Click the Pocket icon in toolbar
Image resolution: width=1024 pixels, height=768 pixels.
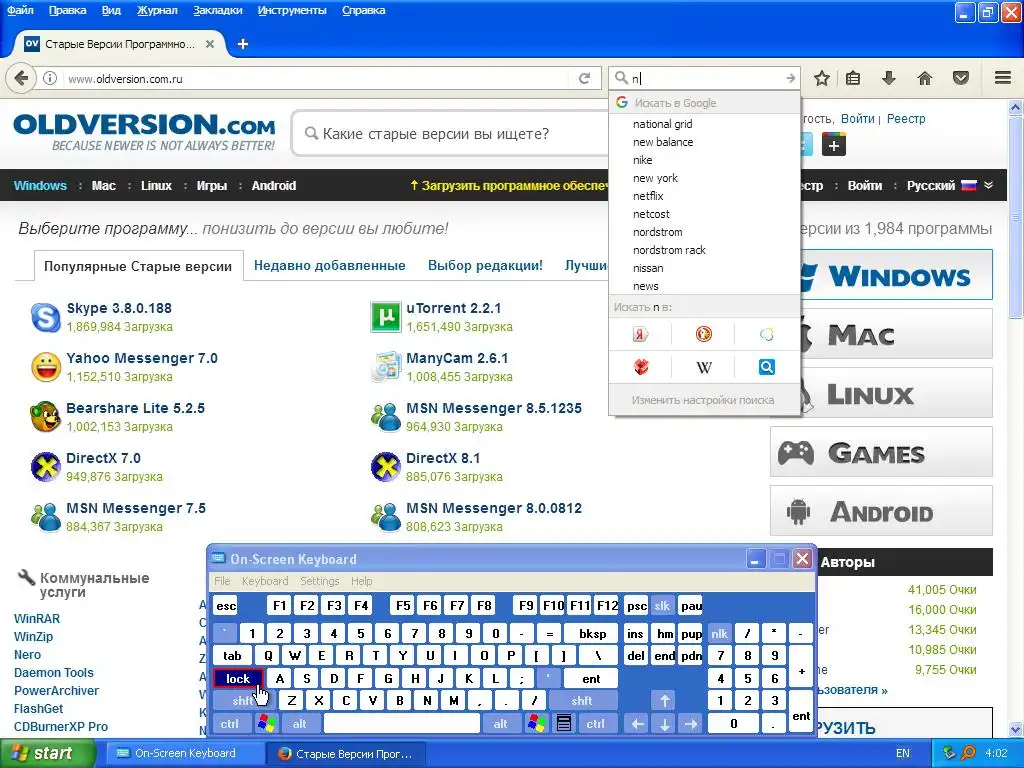961,78
